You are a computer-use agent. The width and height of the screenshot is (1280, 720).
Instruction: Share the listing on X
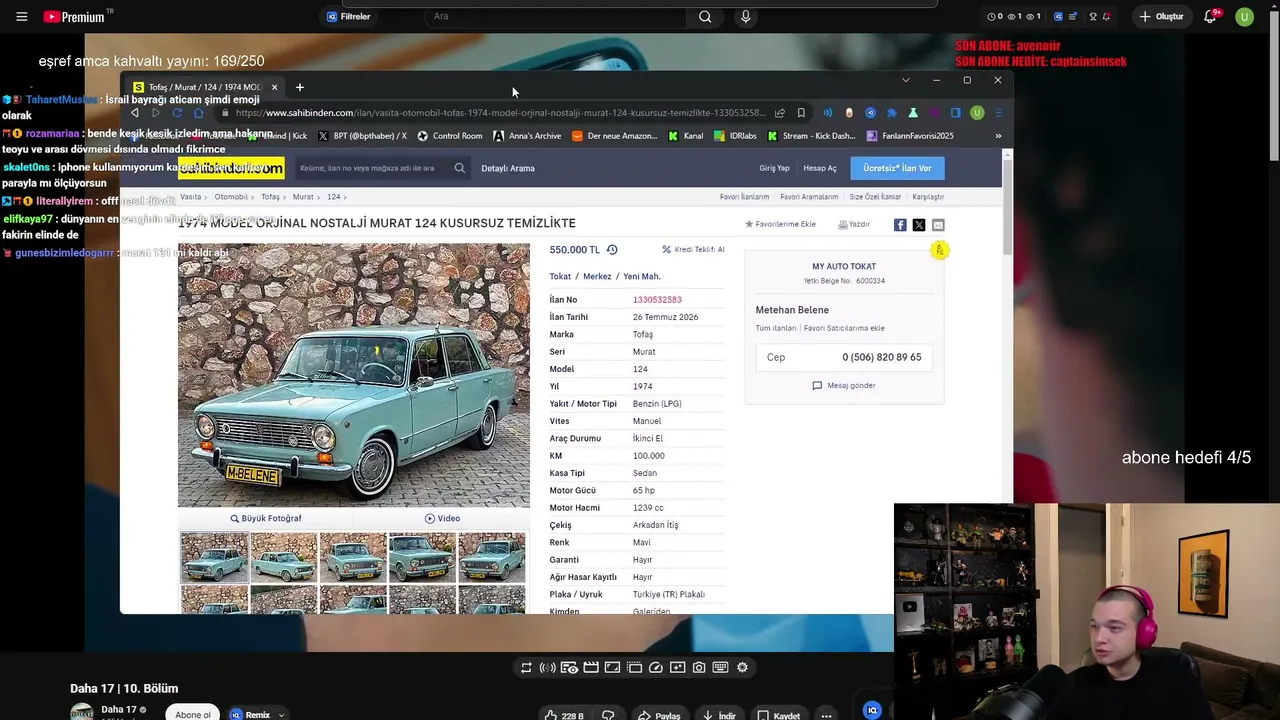tap(919, 225)
